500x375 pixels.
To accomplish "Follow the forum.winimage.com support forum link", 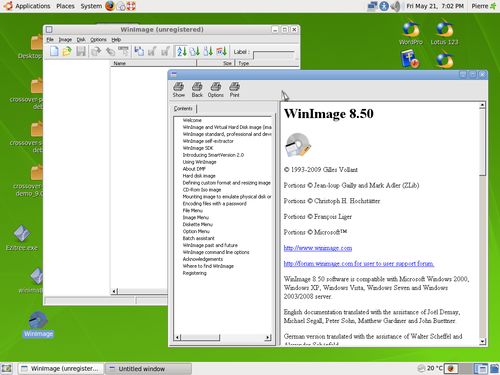I will 359,264.
